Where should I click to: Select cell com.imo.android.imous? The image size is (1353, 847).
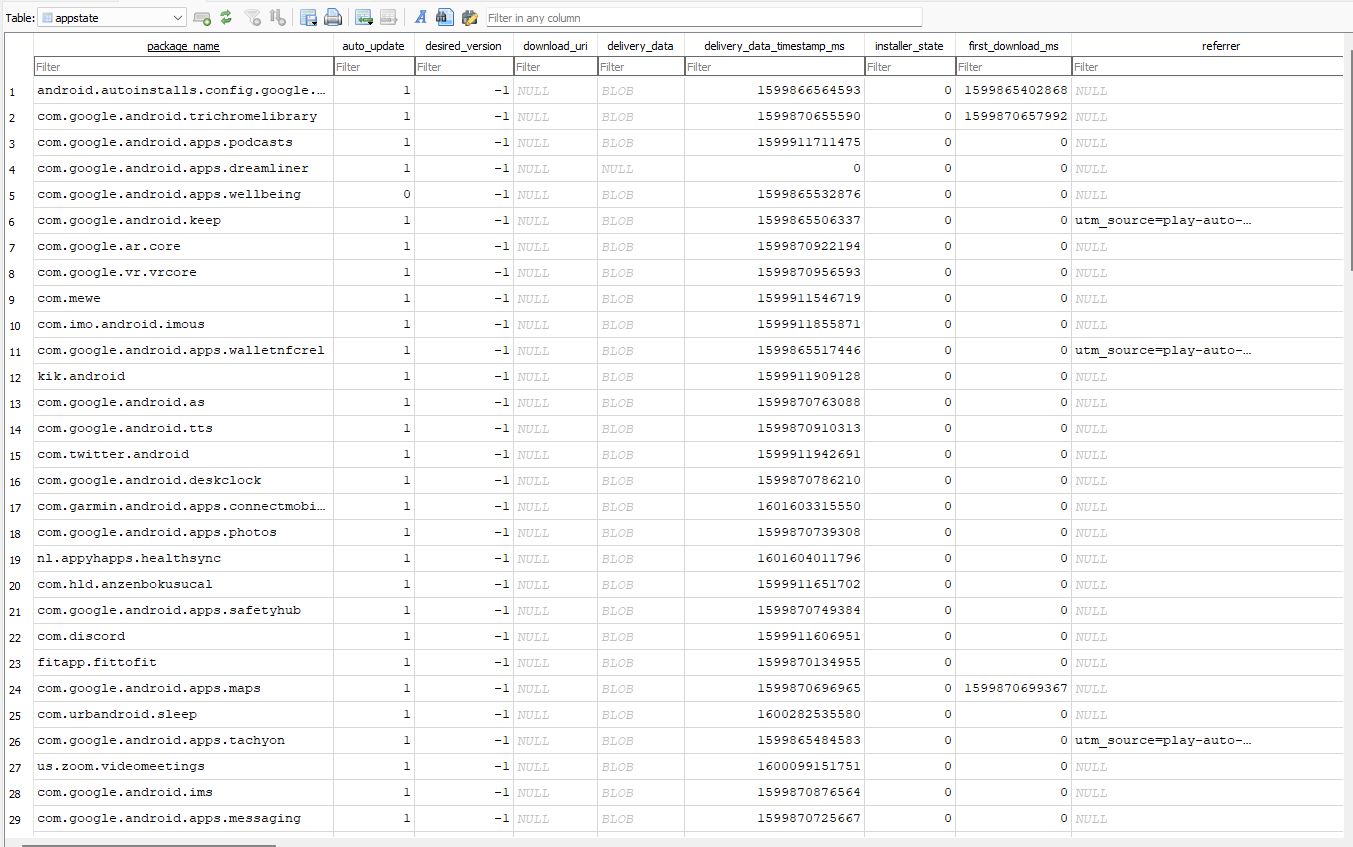click(183, 324)
